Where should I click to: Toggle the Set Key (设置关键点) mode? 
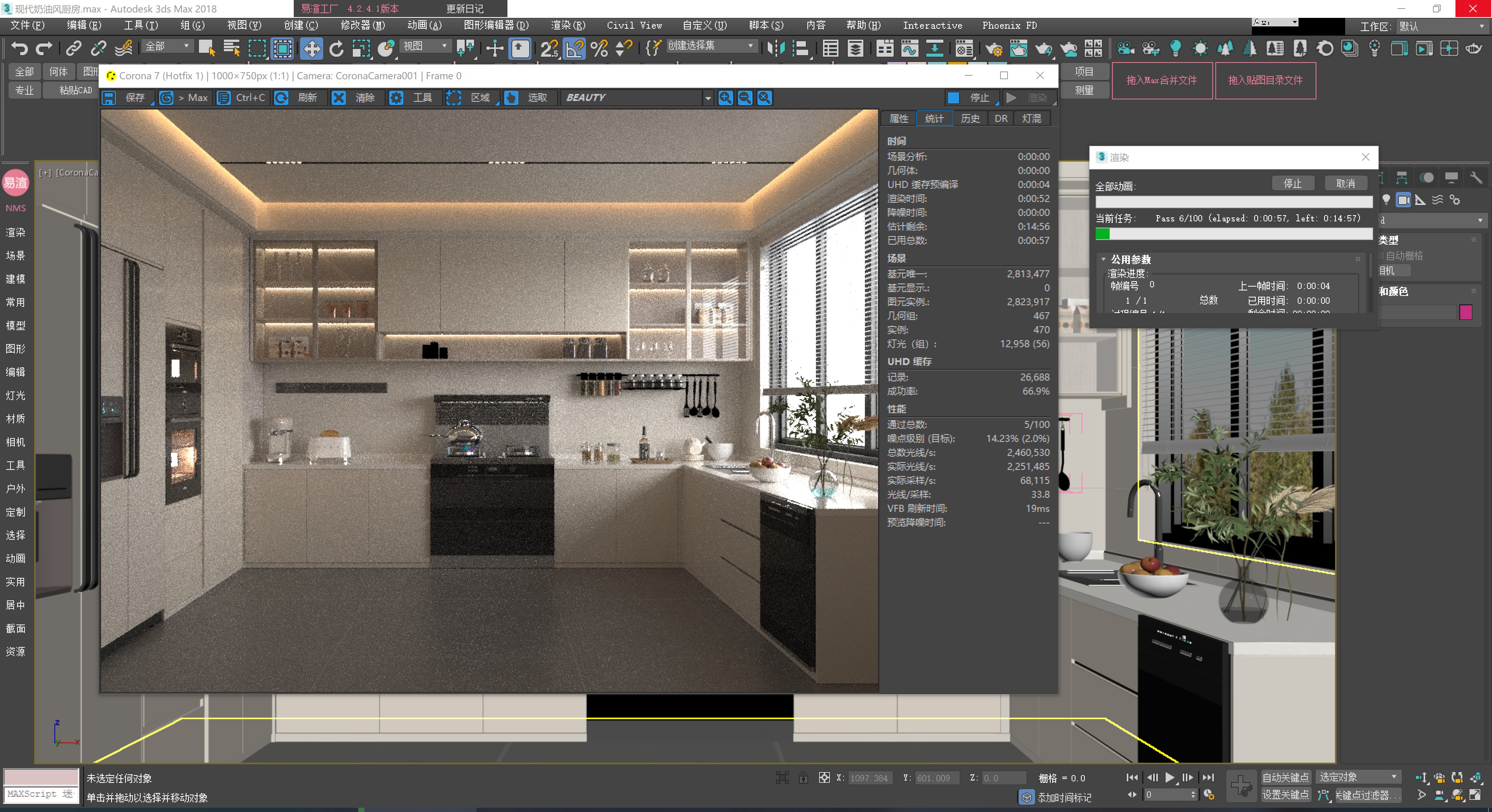pos(1285,795)
